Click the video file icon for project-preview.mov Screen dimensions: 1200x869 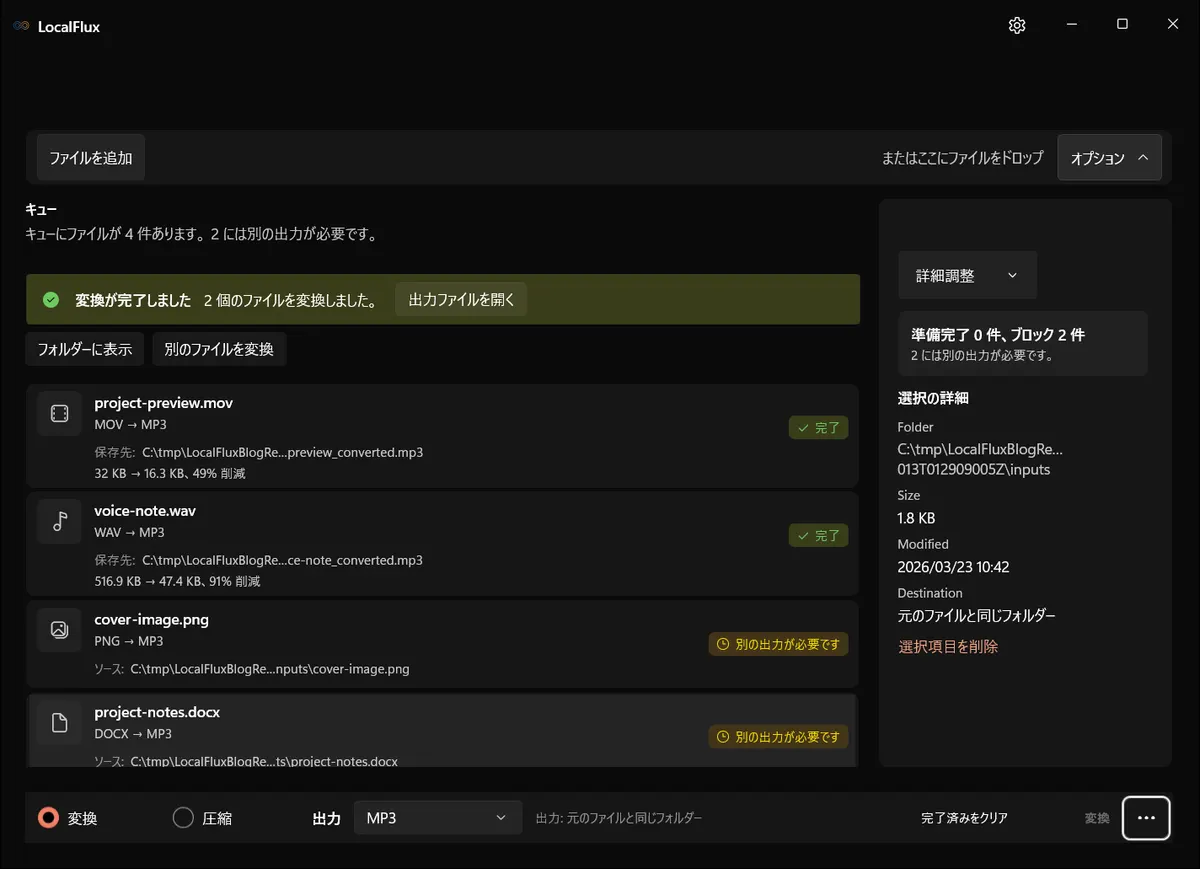click(59, 413)
